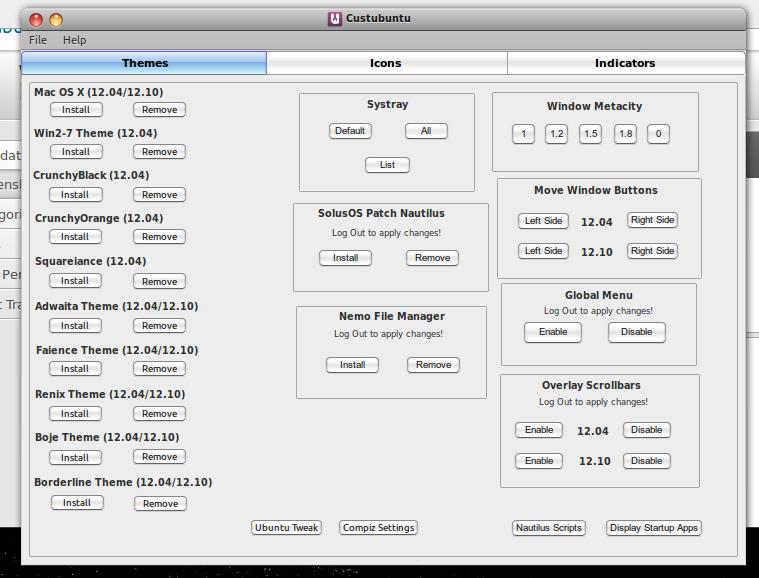Move window buttons Right Side for 12.10
Viewport: 759px width, 578px height.
click(x=652, y=251)
